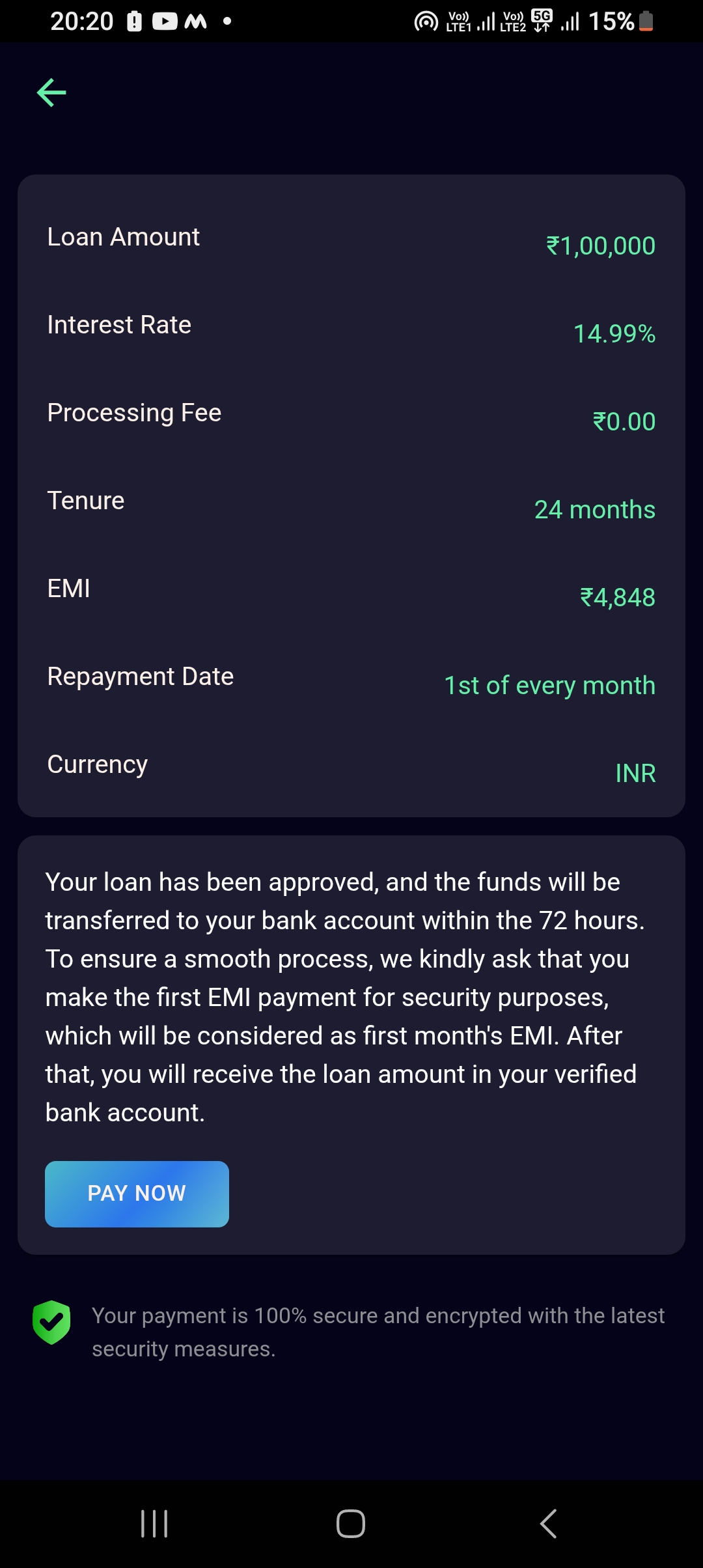
Task: Tap the ₹0.00 processing fee value
Action: click(624, 422)
